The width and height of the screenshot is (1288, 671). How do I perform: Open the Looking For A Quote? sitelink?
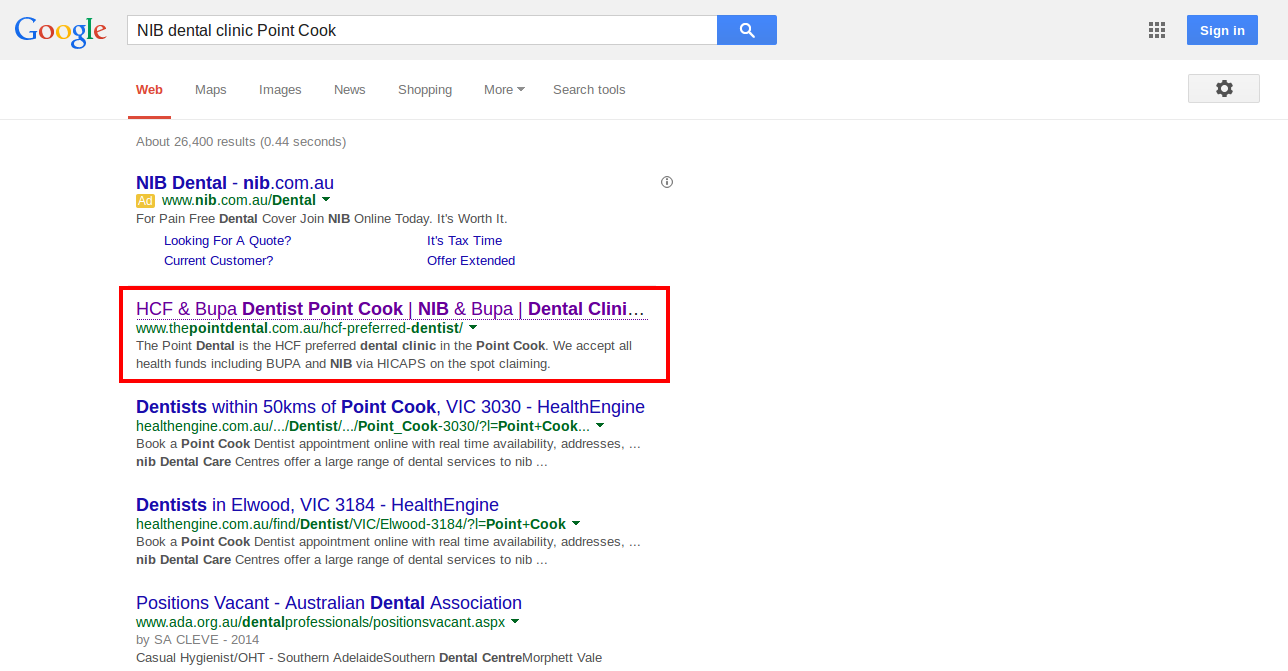228,241
